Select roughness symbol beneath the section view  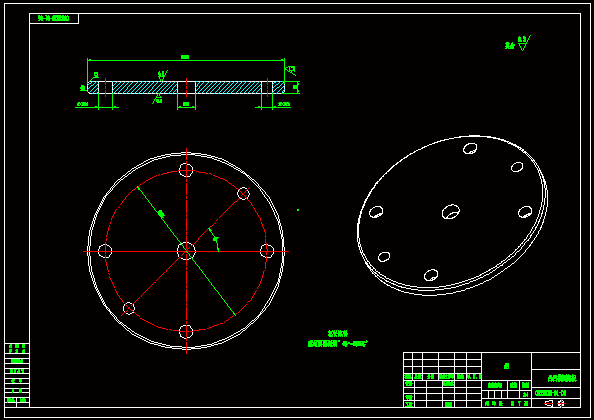coord(157,99)
